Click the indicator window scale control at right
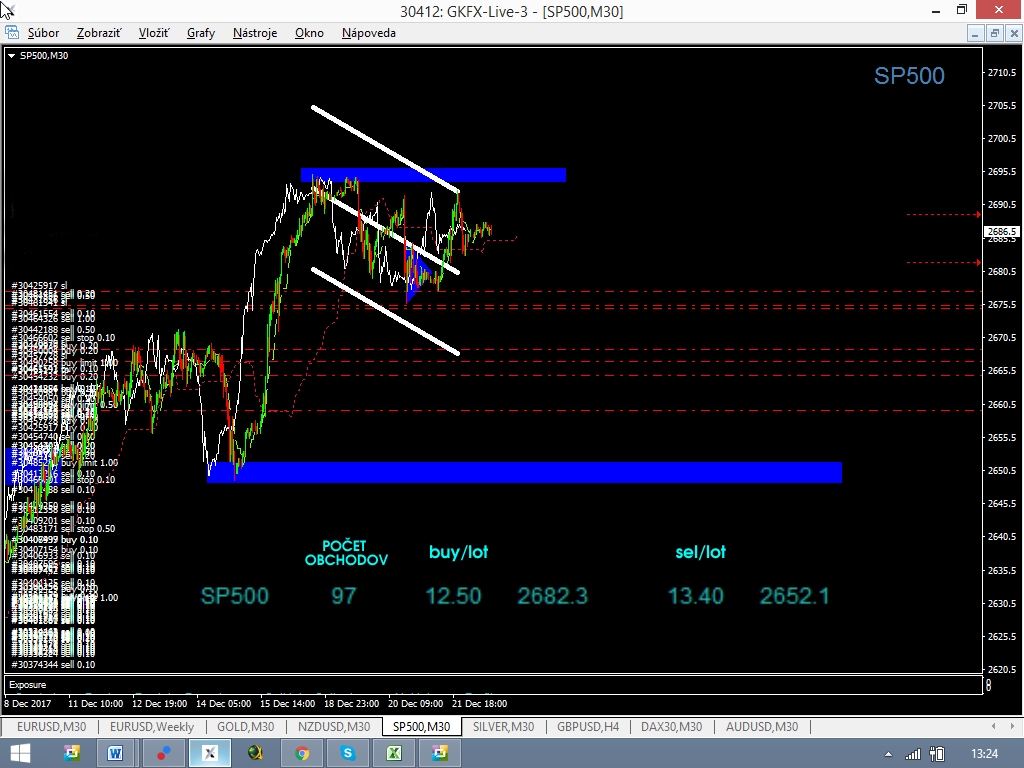This screenshot has width=1024, height=768. (989, 685)
